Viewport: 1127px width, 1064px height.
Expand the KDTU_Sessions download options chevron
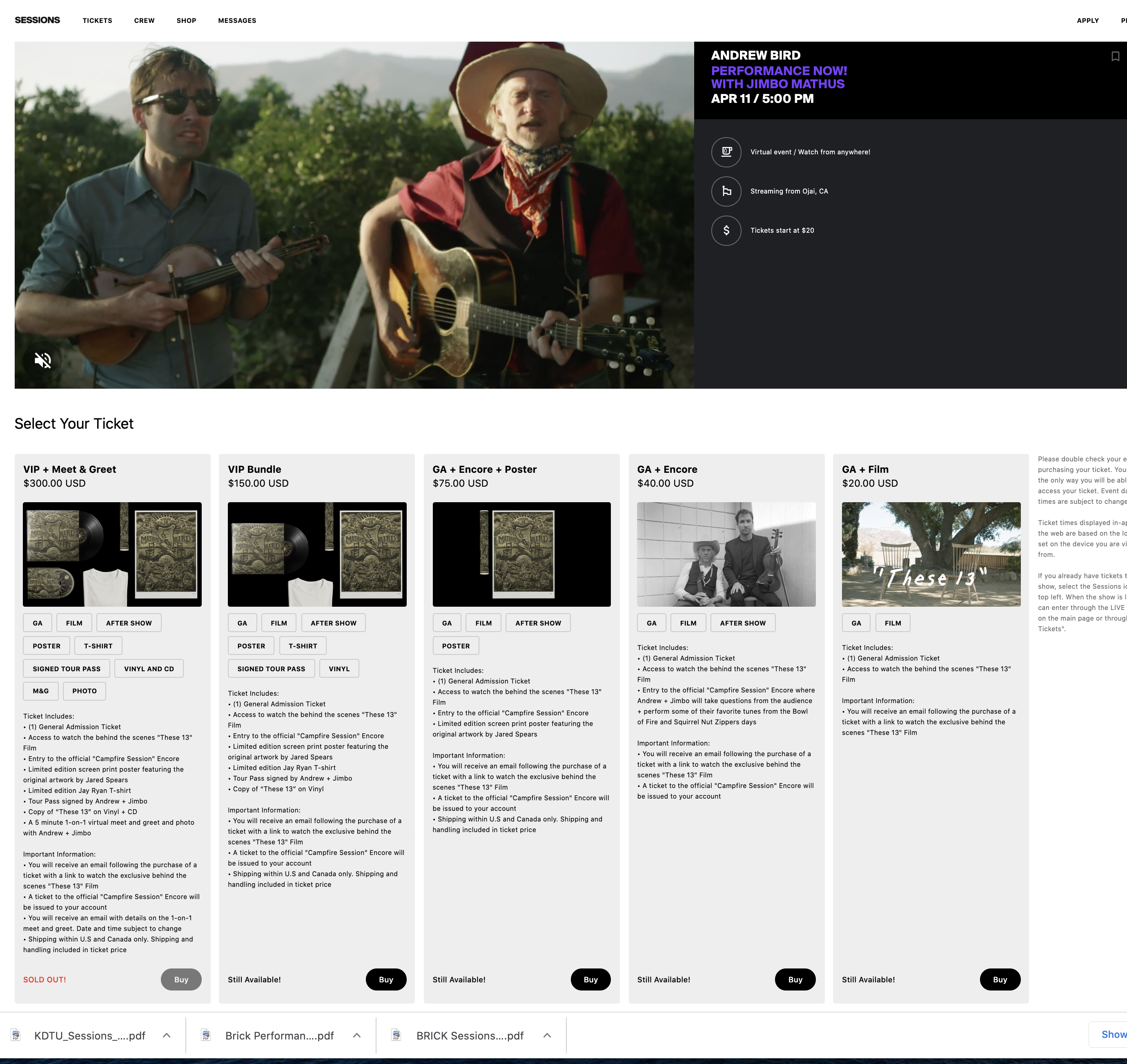tap(166, 1035)
